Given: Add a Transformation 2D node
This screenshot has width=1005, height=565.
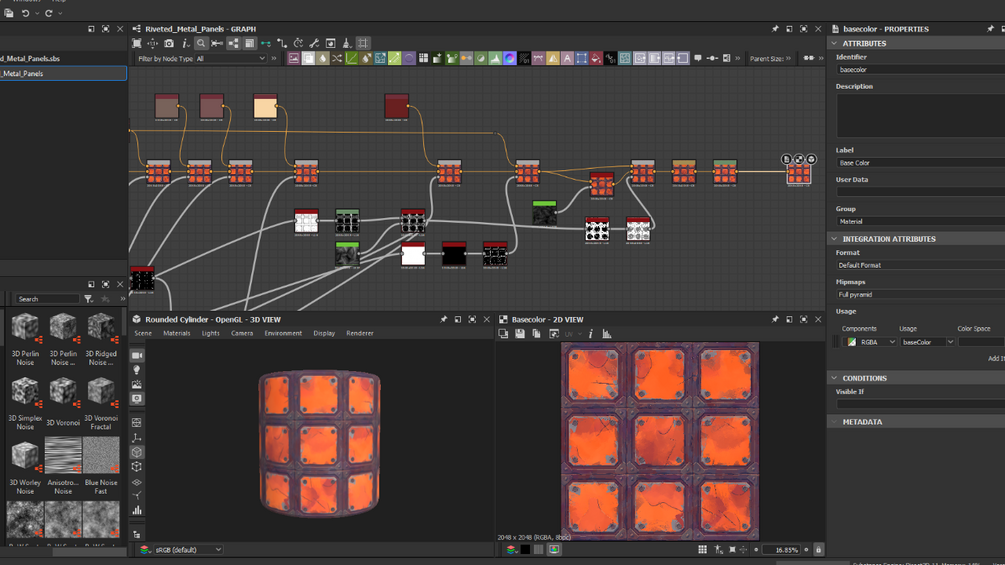Looking at the screenshot, I should (581, 58).
